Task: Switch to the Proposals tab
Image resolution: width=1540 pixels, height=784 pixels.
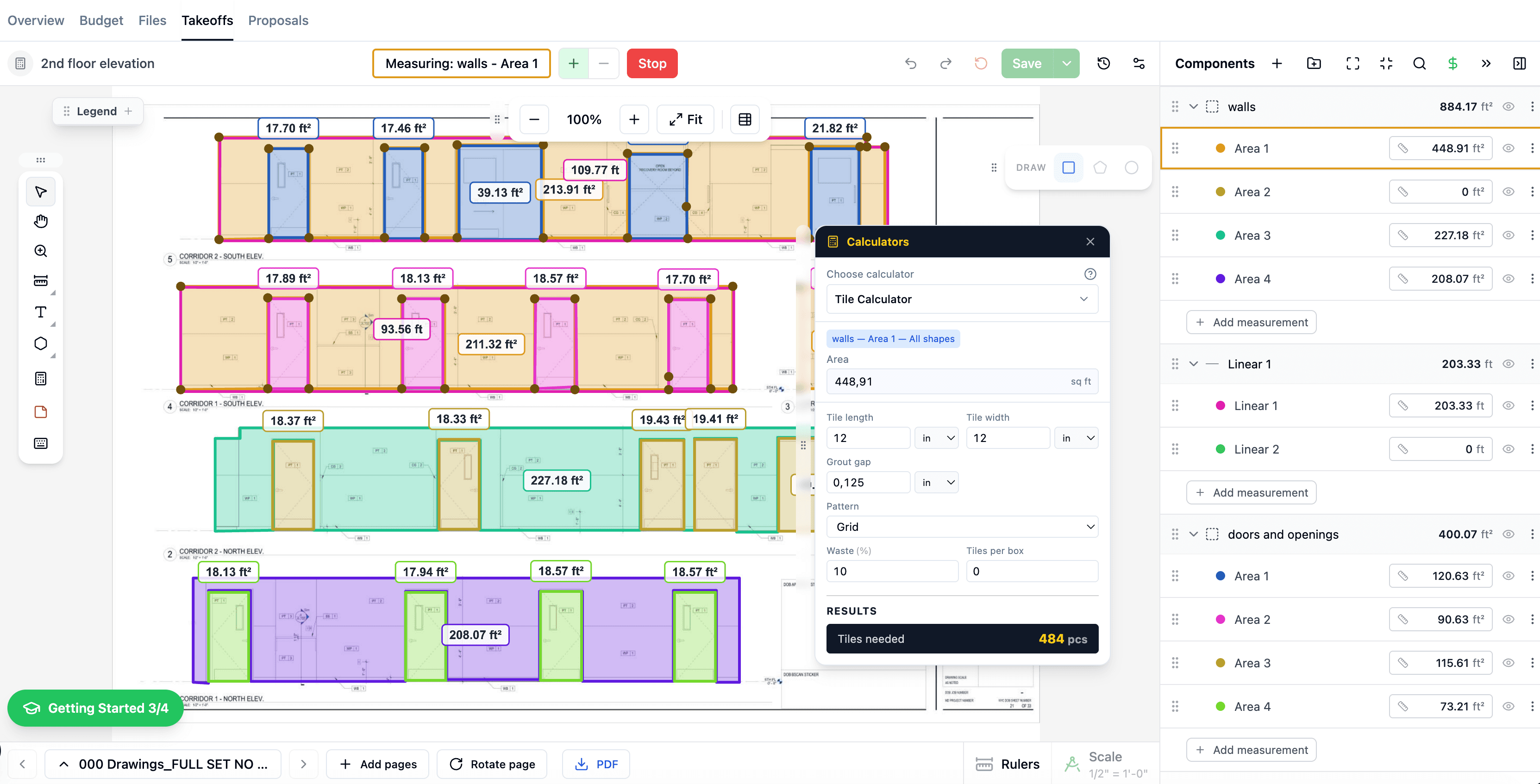Action: tap(278, 20)
